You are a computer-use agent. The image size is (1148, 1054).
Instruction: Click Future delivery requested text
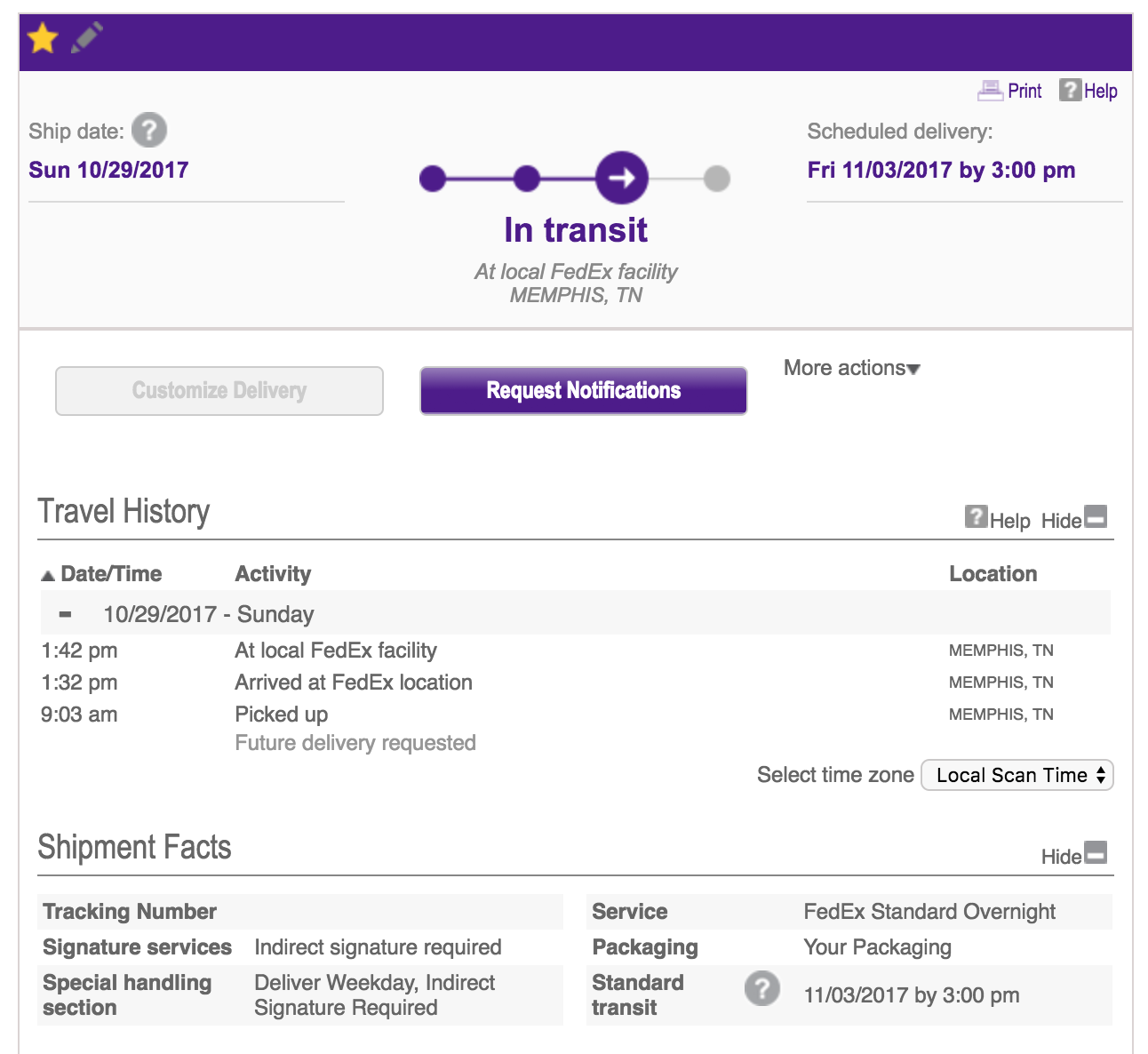pos(355,743)
